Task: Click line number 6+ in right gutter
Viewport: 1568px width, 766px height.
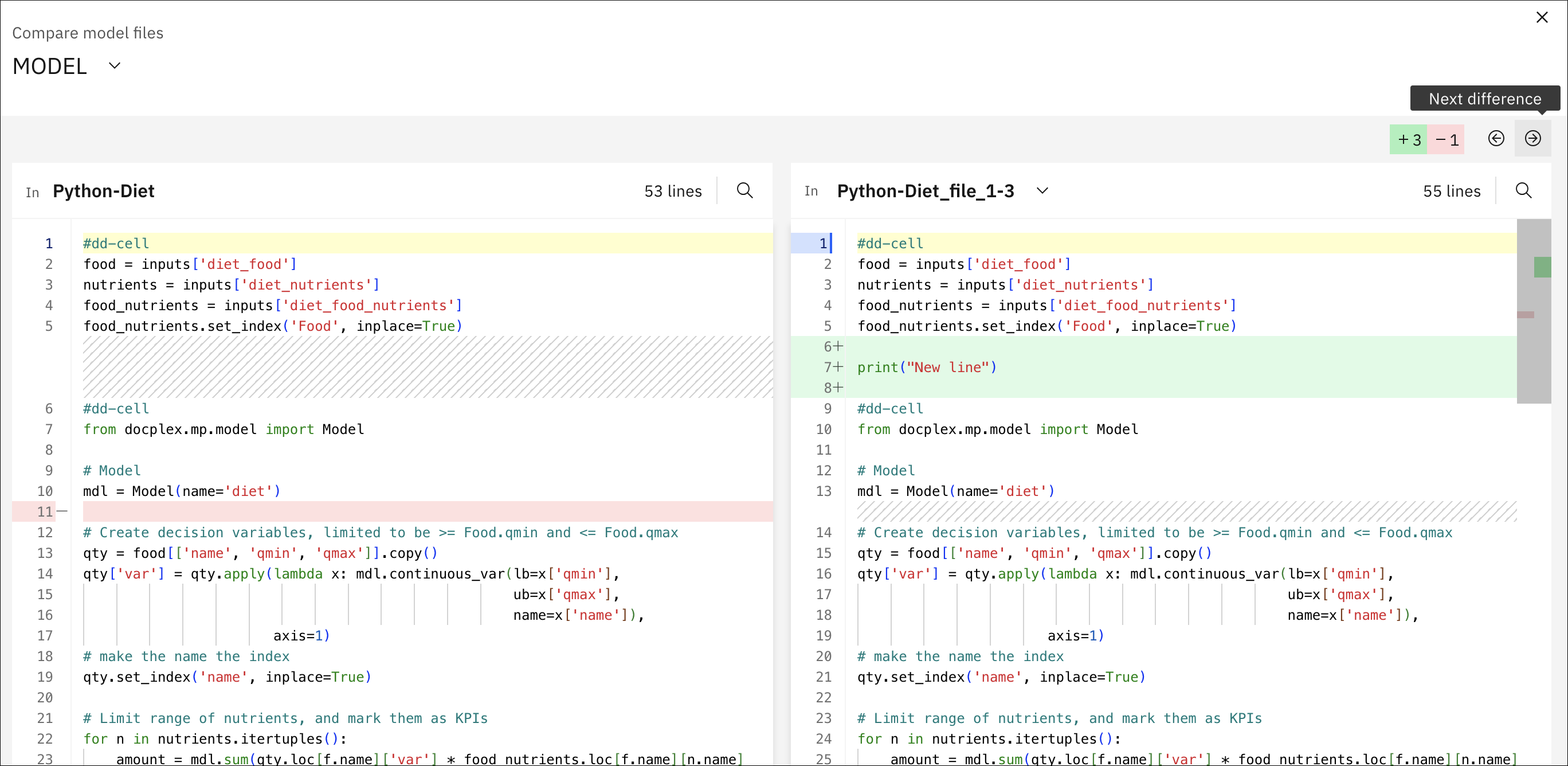Action: pyautogui.click(x=833, y=346)
